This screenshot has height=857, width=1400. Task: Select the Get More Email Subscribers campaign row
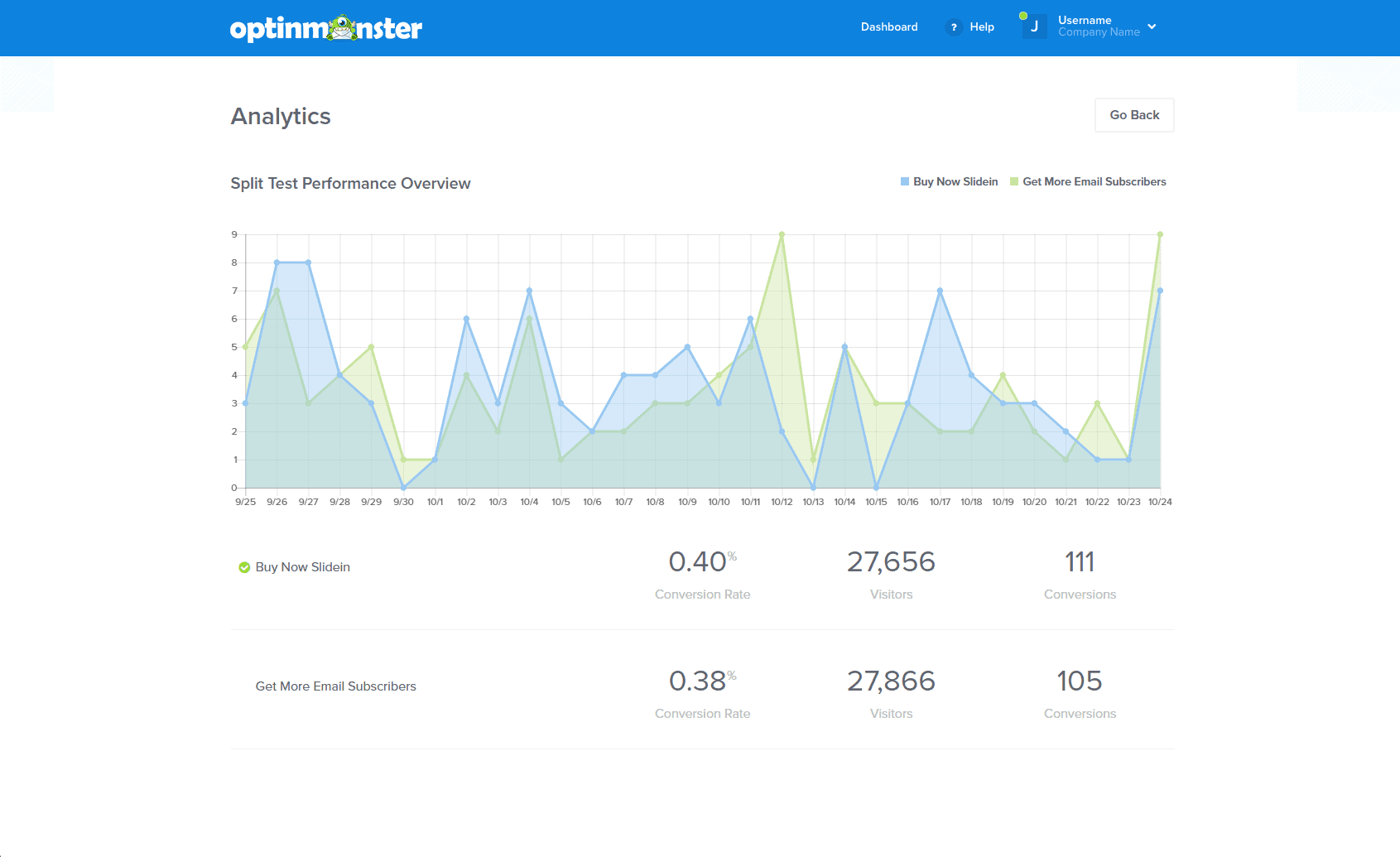click(703, 690)
